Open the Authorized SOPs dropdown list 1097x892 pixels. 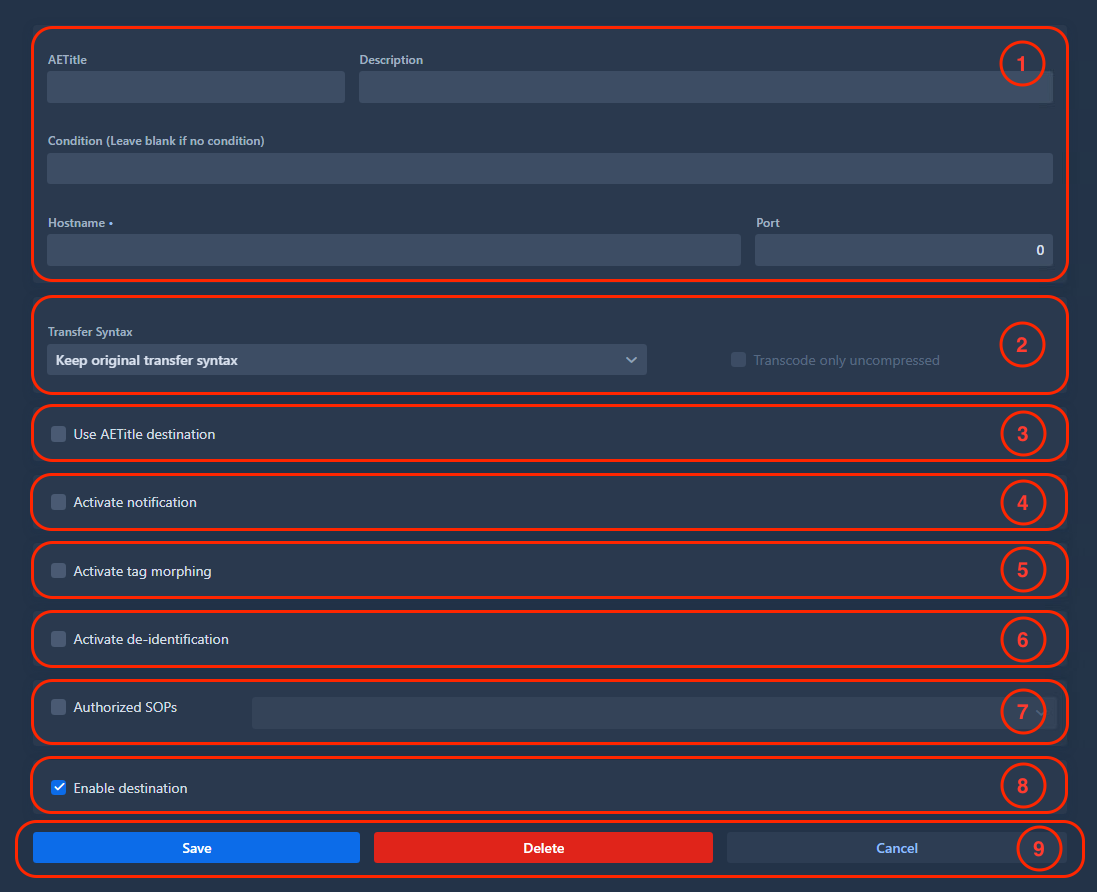pyautogui.click(x=654, y=713)
